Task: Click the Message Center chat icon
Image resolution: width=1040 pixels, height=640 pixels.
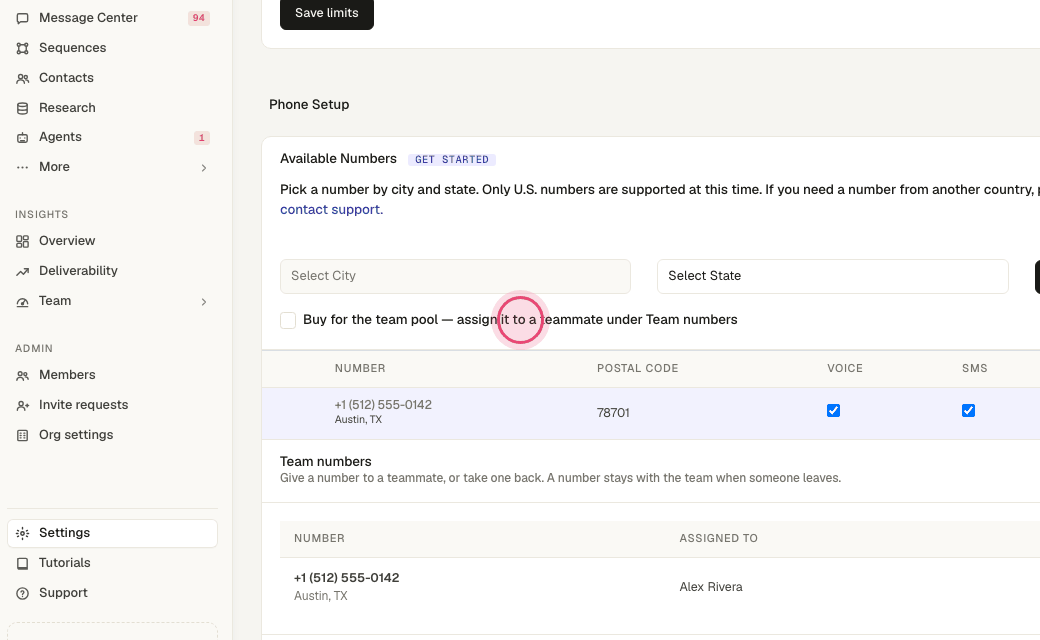Action: 23,18
